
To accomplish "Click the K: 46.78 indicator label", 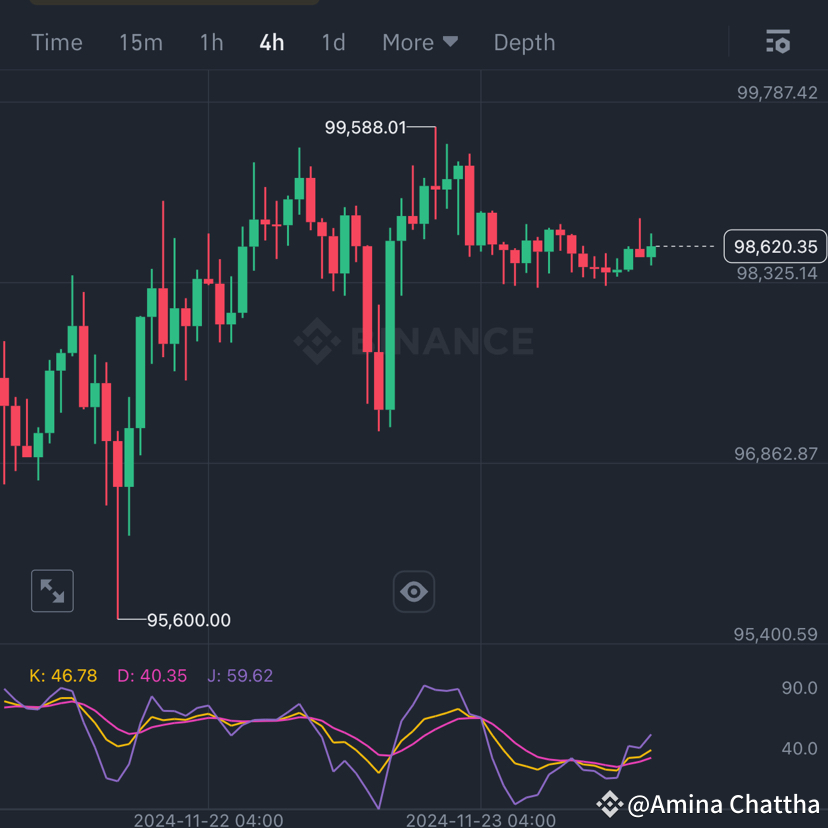I will (62, 675).
